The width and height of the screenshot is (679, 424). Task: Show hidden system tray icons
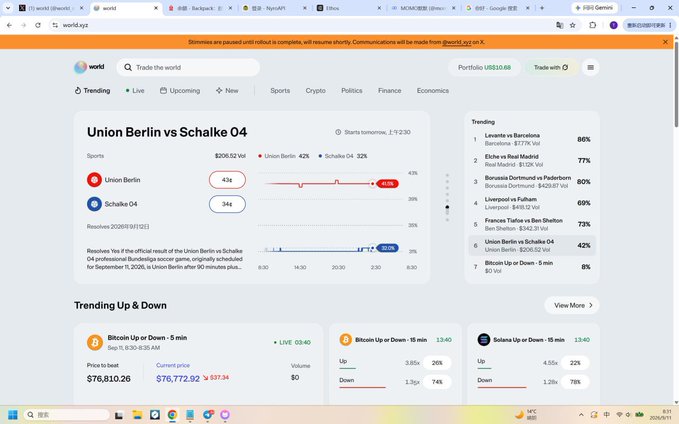point(581,414)
